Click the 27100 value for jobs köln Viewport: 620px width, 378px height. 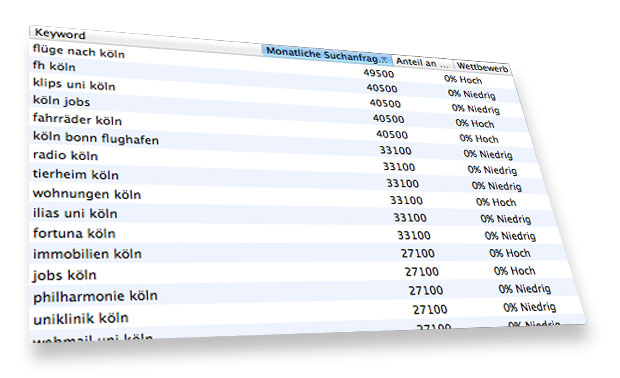pyautogui.click(x=422, y=272)
